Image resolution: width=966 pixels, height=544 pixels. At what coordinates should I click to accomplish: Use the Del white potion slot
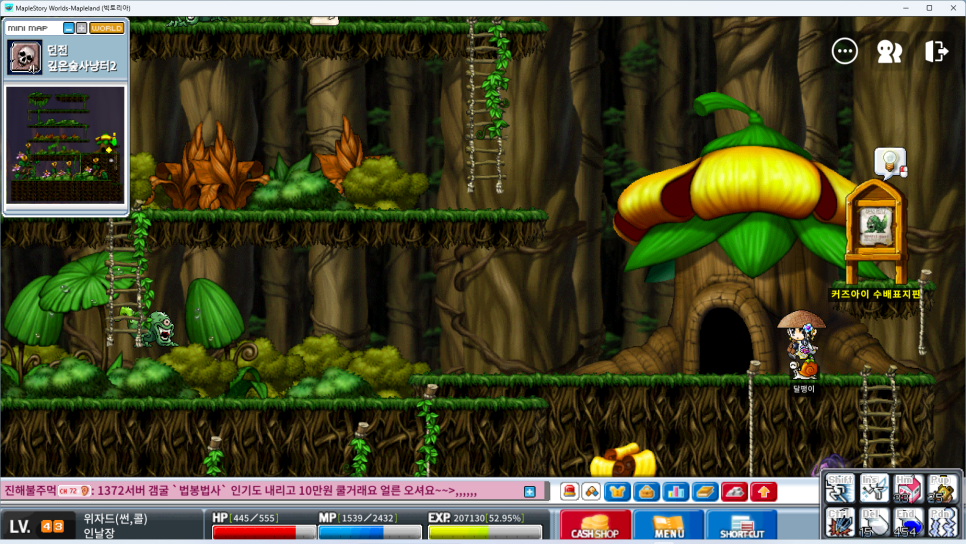(x=874, y=522)
